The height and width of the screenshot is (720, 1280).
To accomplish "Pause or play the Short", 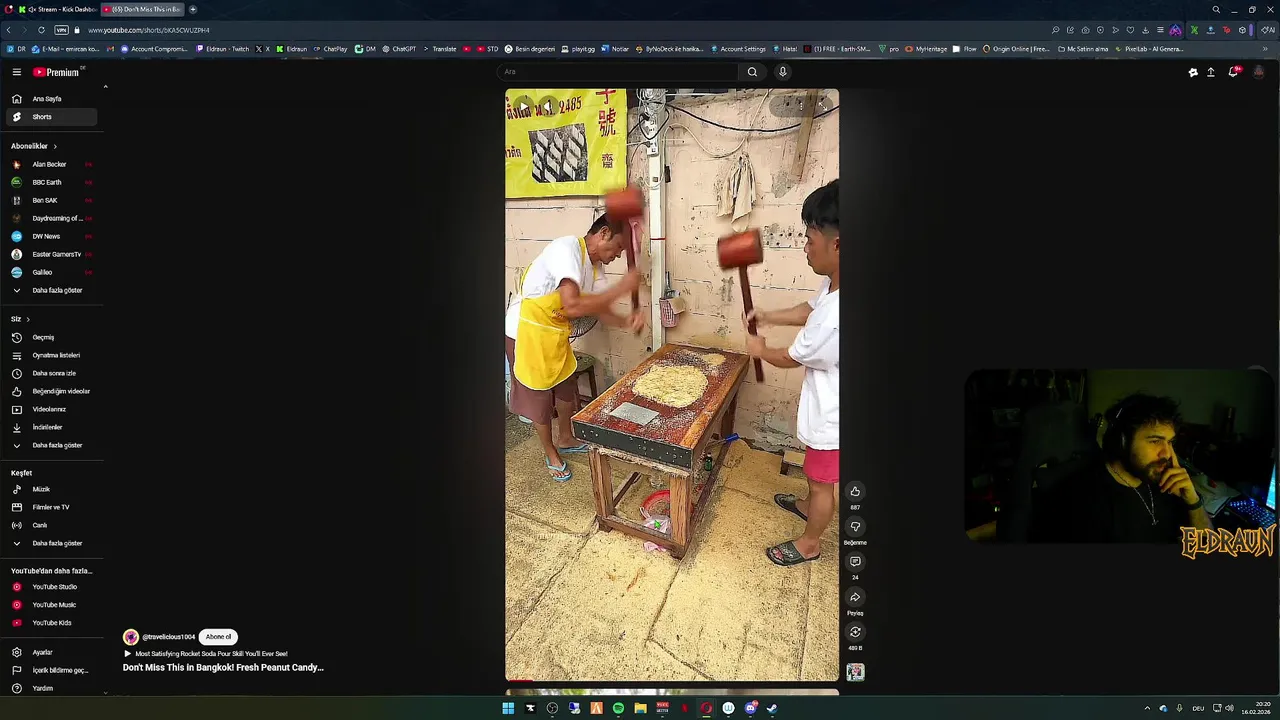I will pos(523,106).
